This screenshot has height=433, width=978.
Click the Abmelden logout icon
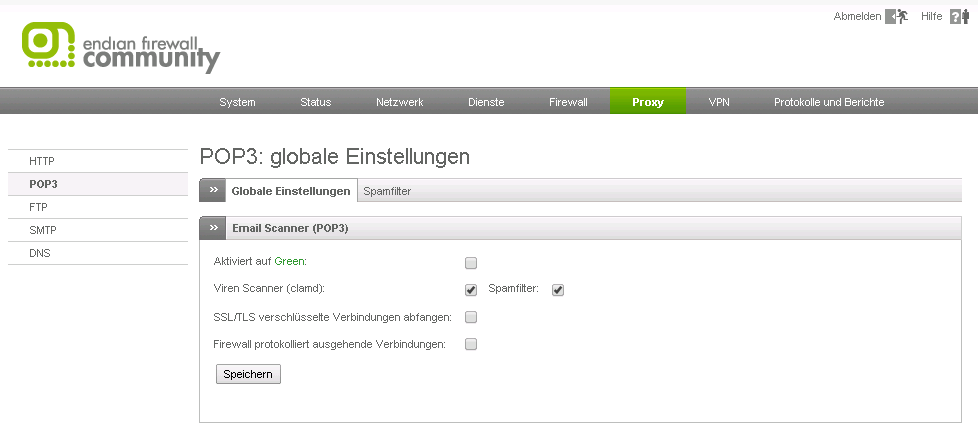coord(897,17)
